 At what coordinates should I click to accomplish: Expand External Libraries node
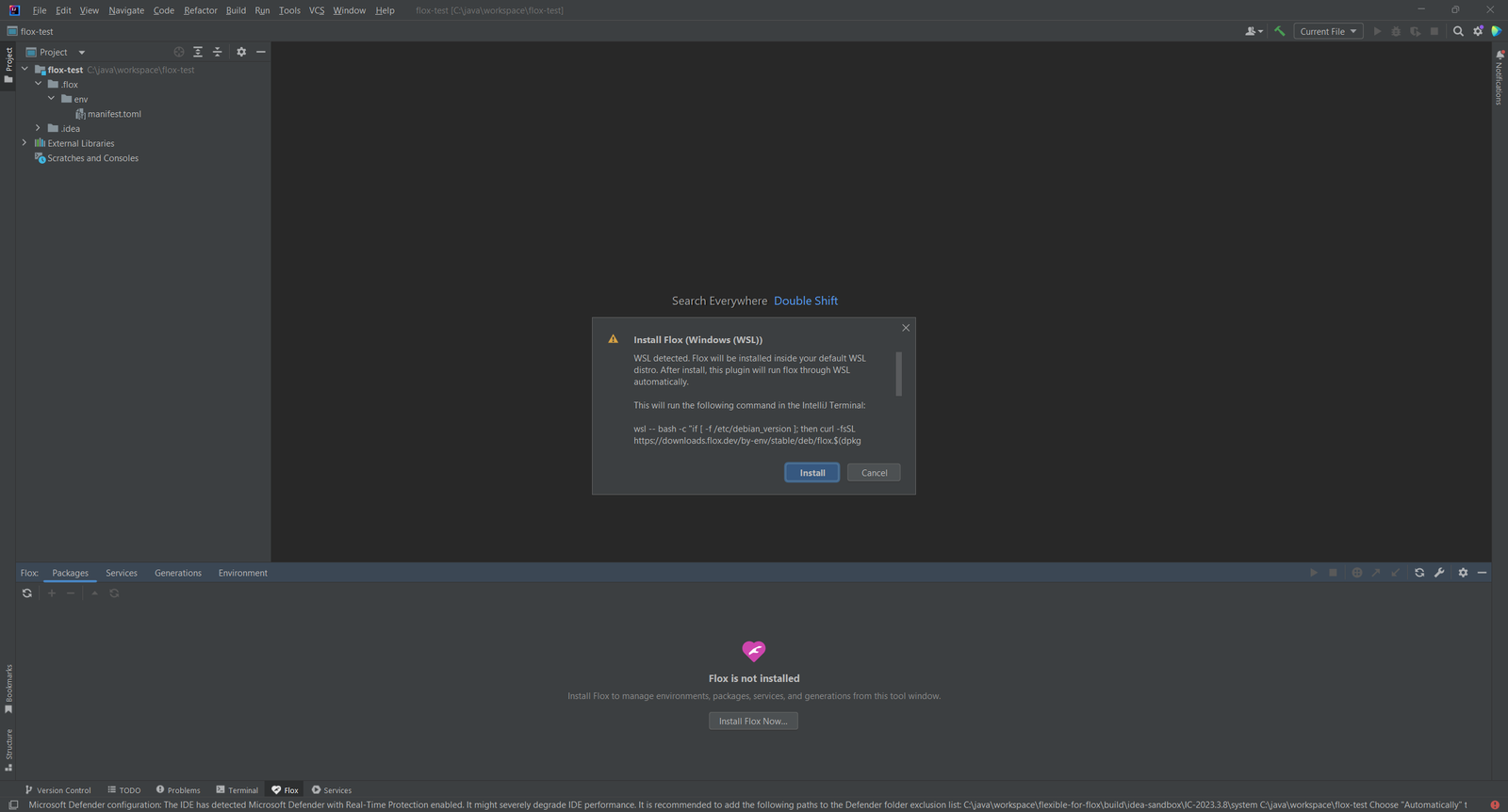coord(25,143)
